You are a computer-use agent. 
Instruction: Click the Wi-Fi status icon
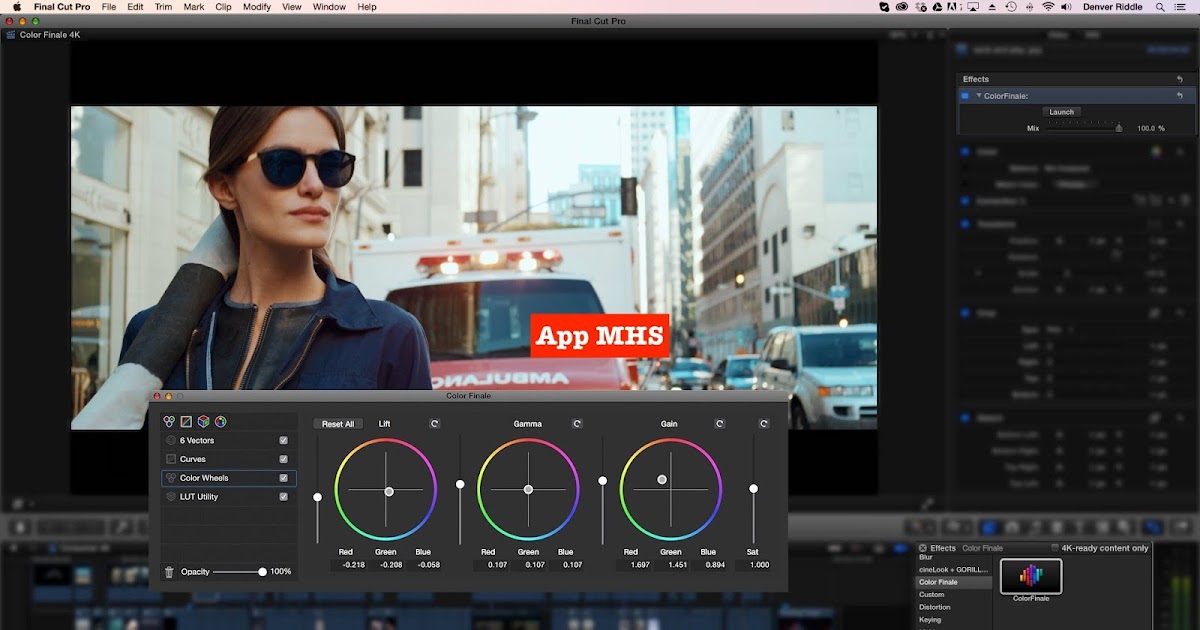[x=1048, y=7]
